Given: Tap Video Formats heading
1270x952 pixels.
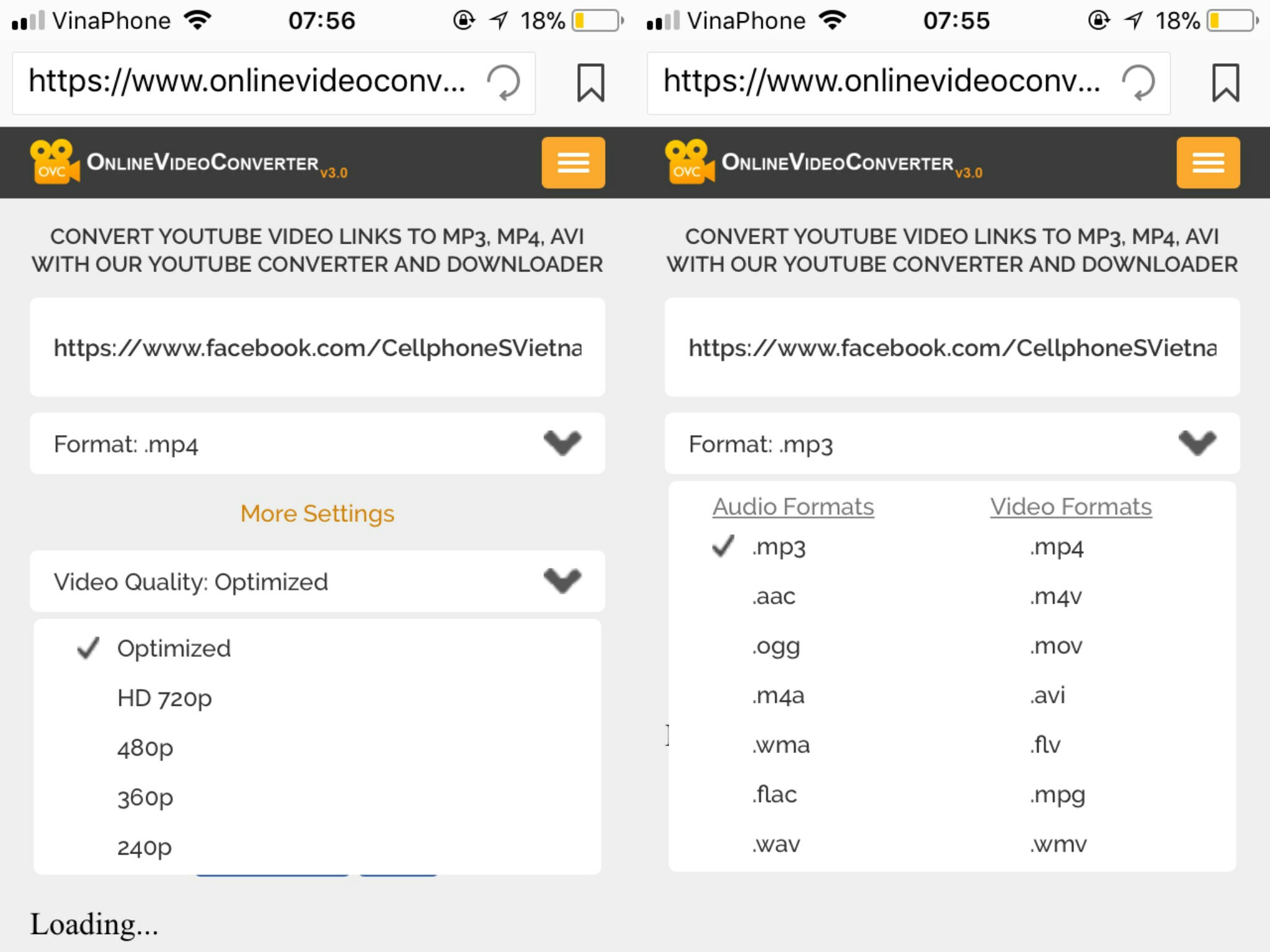Looking at the screenshot, I should pos(1071,506).
